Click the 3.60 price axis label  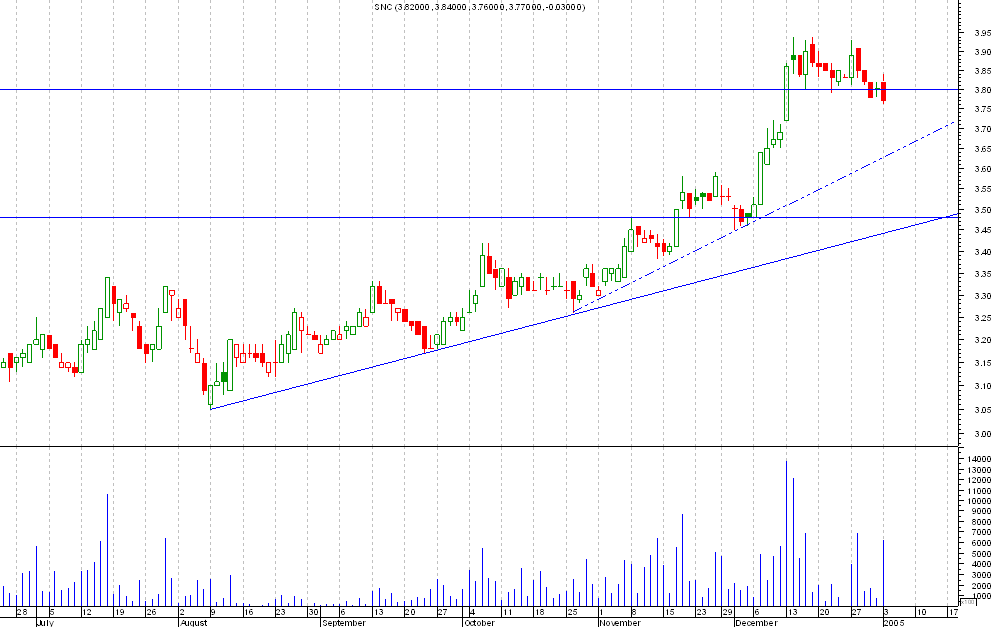point(983,169)
